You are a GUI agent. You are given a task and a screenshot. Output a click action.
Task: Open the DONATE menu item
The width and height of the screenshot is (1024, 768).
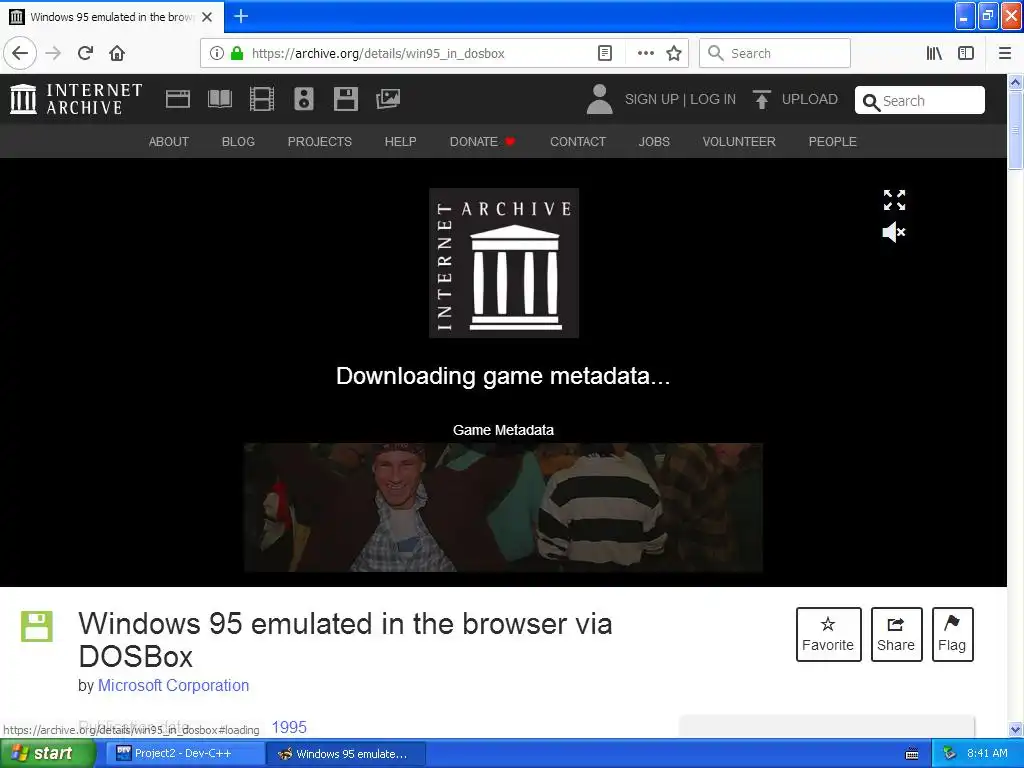pyautogui.click(x=482, y=142)
